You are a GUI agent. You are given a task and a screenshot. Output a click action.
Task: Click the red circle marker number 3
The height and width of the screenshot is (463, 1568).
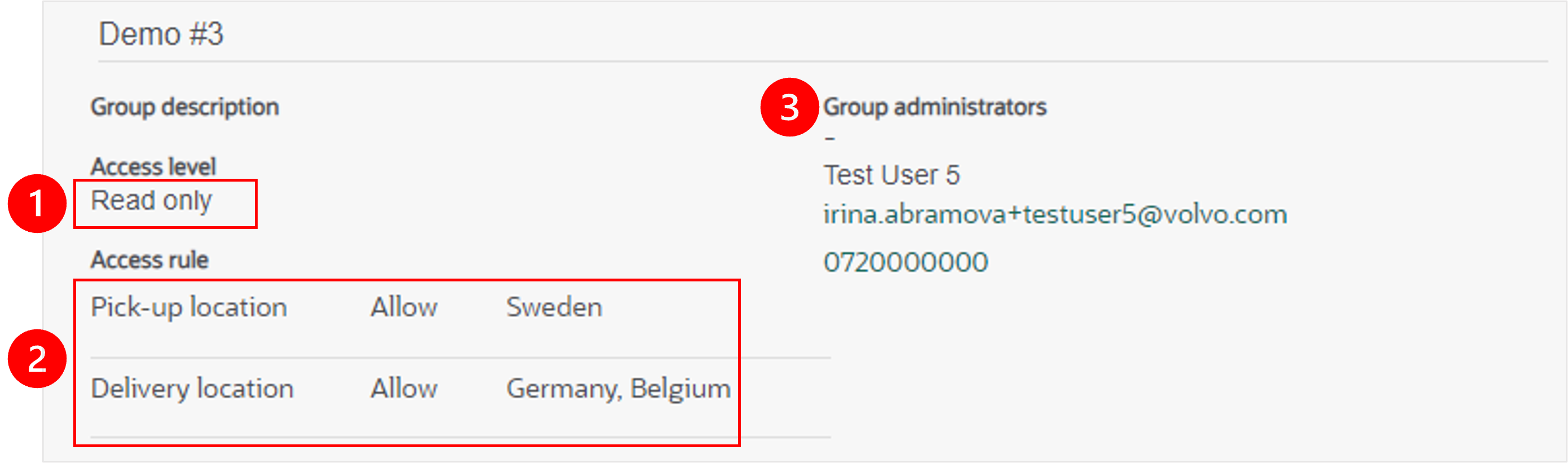pyautogui.click(x=789, y=107)
